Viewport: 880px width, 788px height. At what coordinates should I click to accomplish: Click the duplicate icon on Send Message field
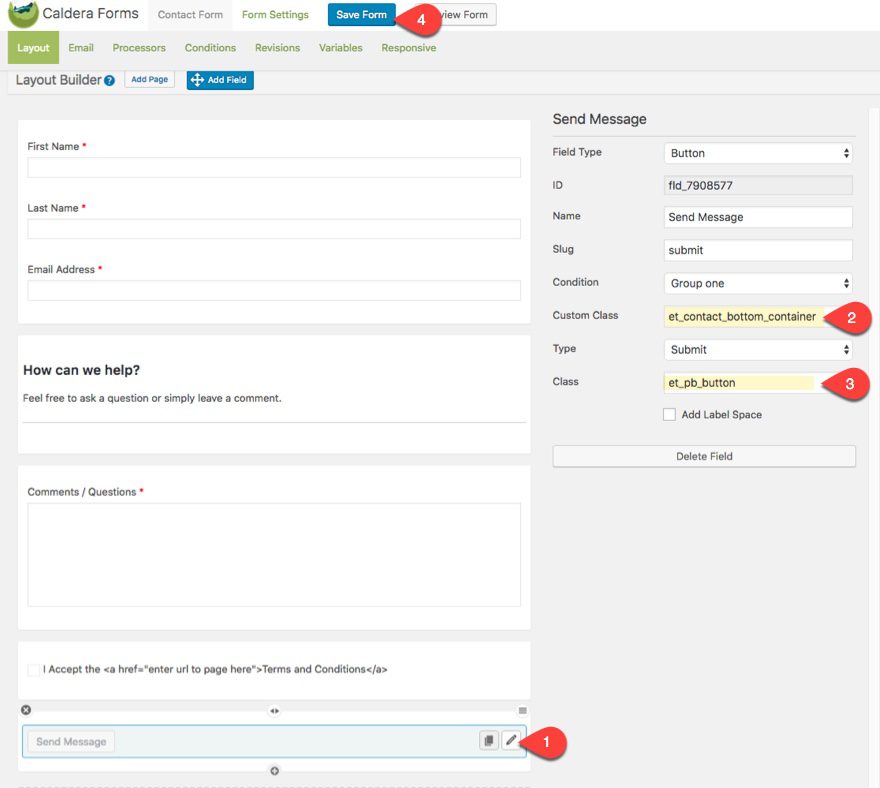pyautogui.click(x=488, y=741)
